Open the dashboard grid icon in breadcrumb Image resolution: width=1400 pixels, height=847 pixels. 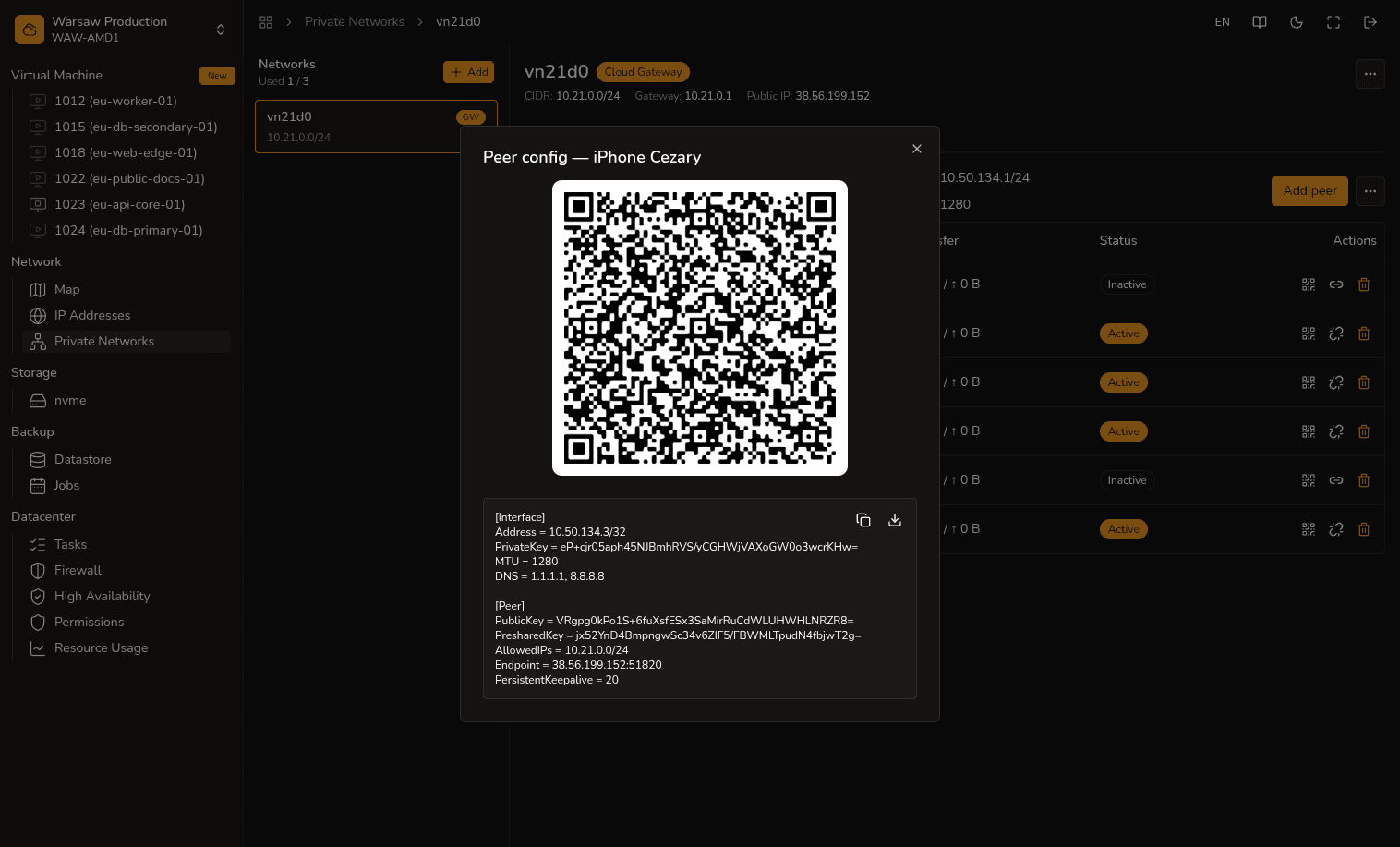click(x=266, y=22)
